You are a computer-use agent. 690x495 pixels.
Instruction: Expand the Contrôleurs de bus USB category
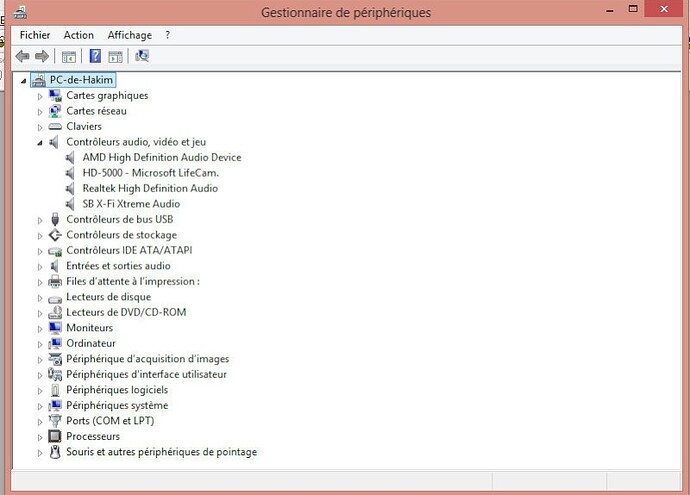pyautogui.click(x=41, y=219)
